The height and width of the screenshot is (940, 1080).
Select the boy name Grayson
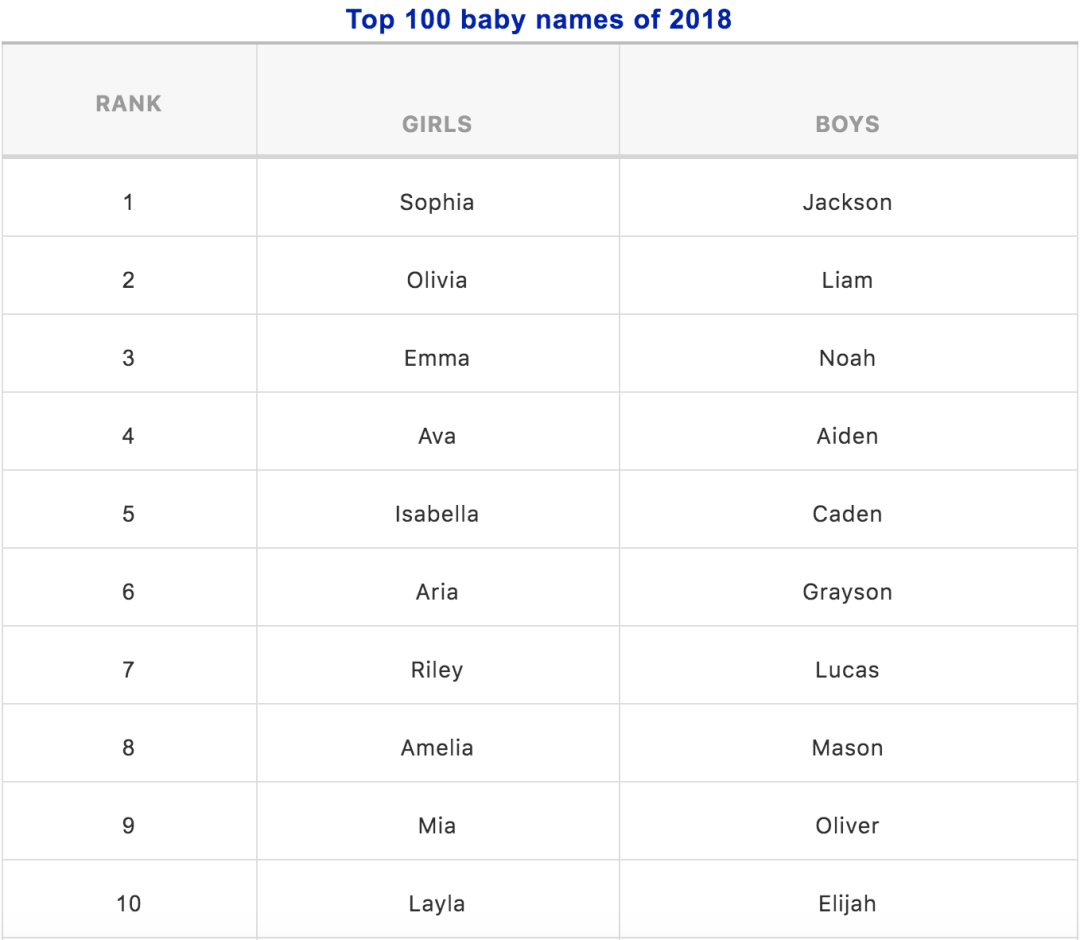coord(848,592)
